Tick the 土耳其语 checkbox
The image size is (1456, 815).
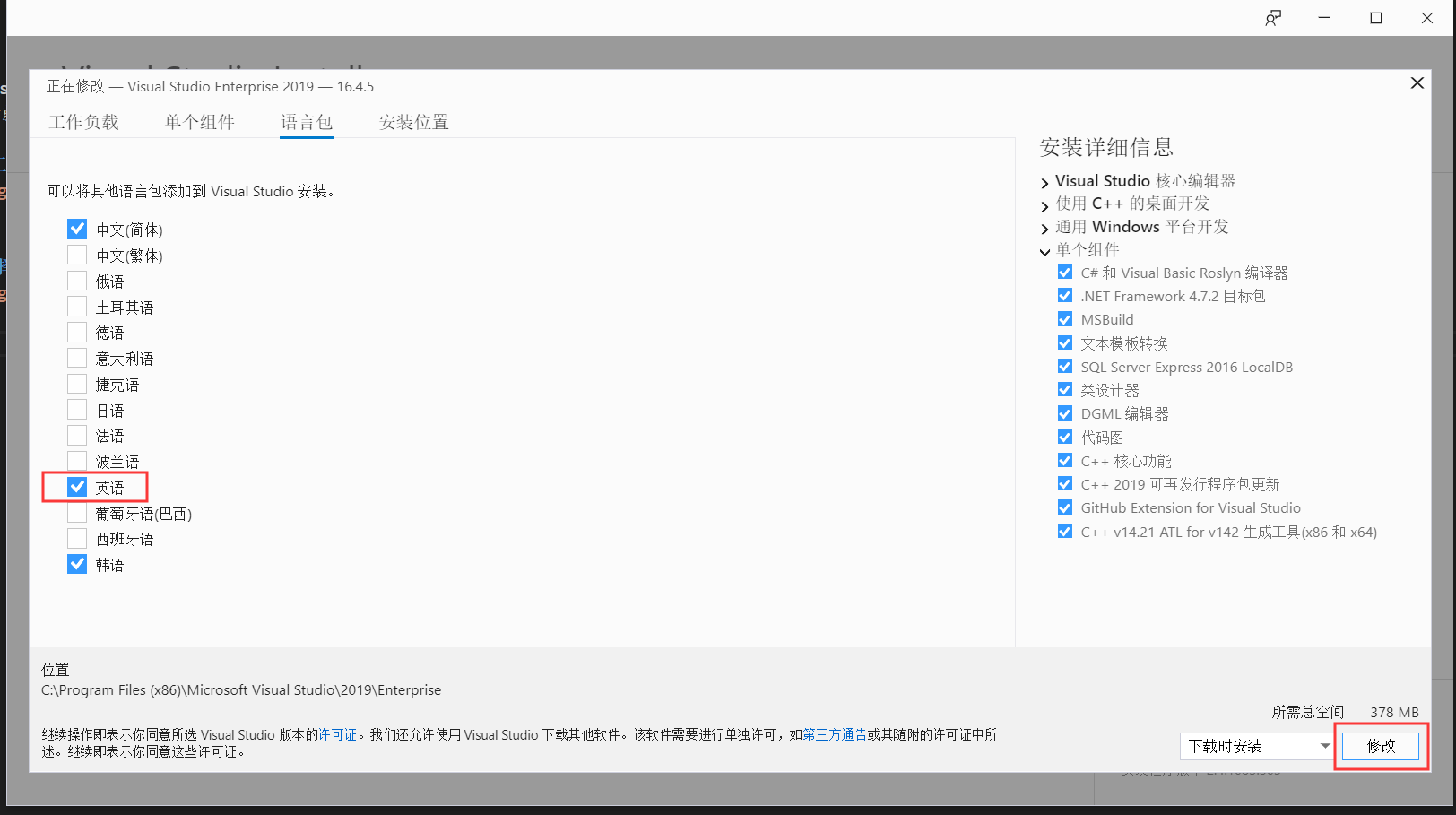tap(77, 307)
